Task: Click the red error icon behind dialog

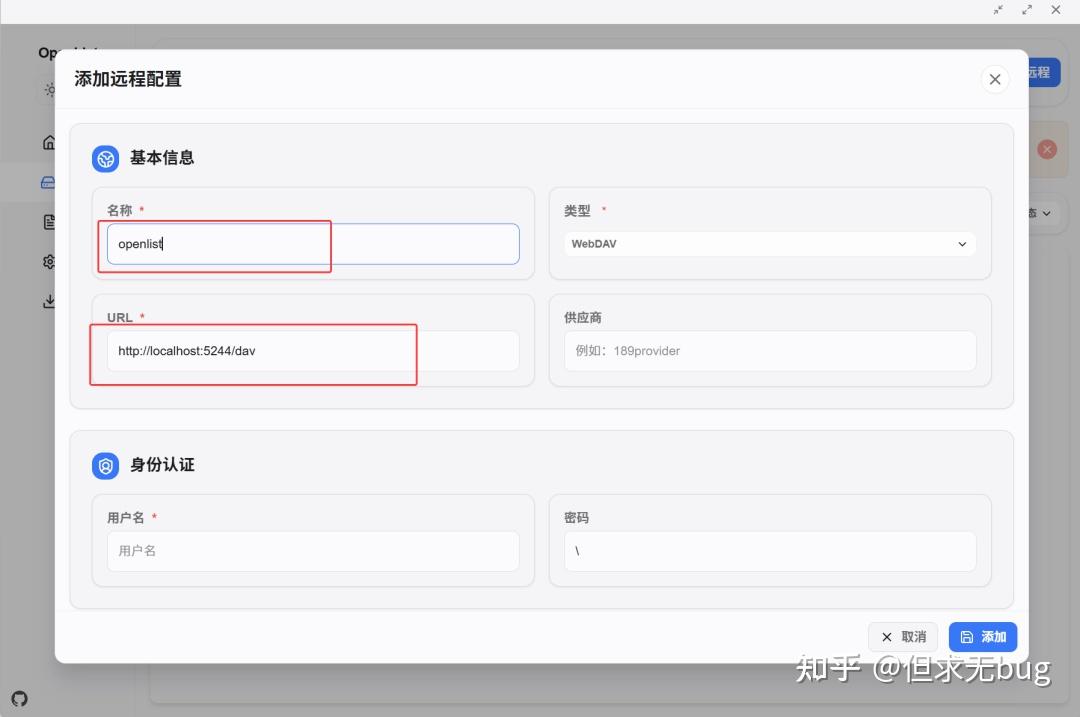Action: (x=1047, y=149)
